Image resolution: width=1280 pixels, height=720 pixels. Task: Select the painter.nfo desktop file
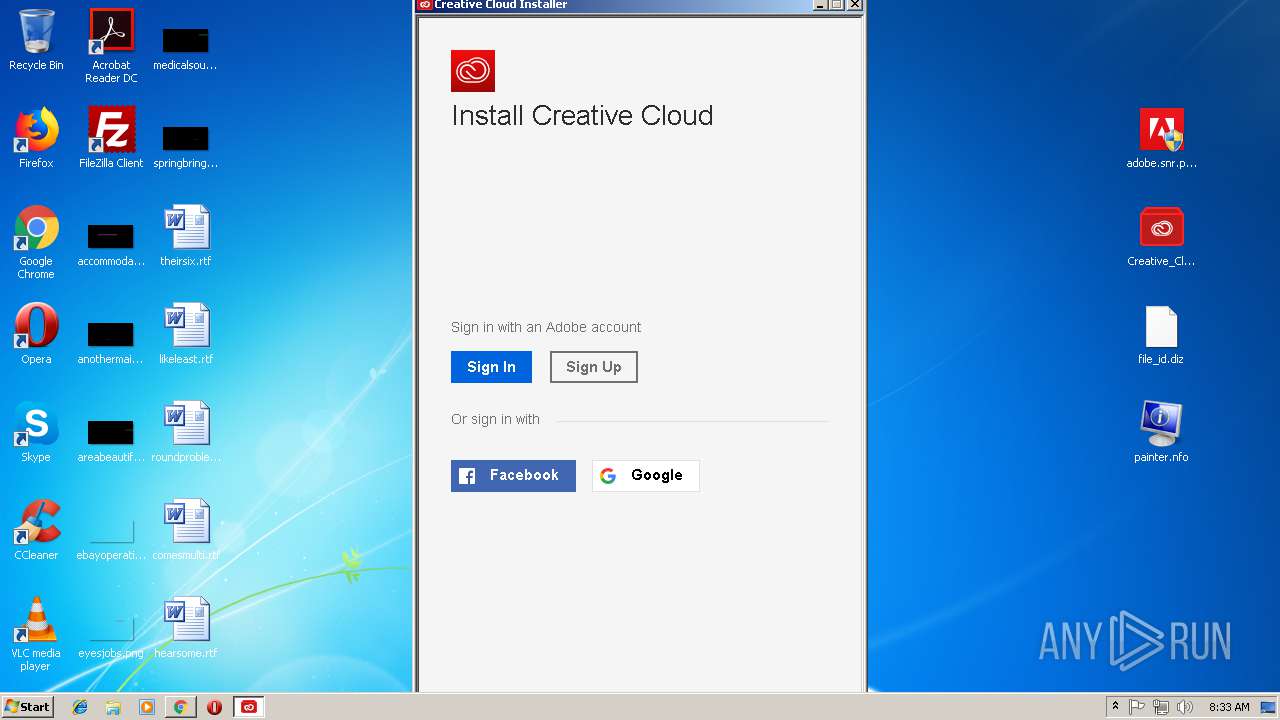tap(1161, 432)
